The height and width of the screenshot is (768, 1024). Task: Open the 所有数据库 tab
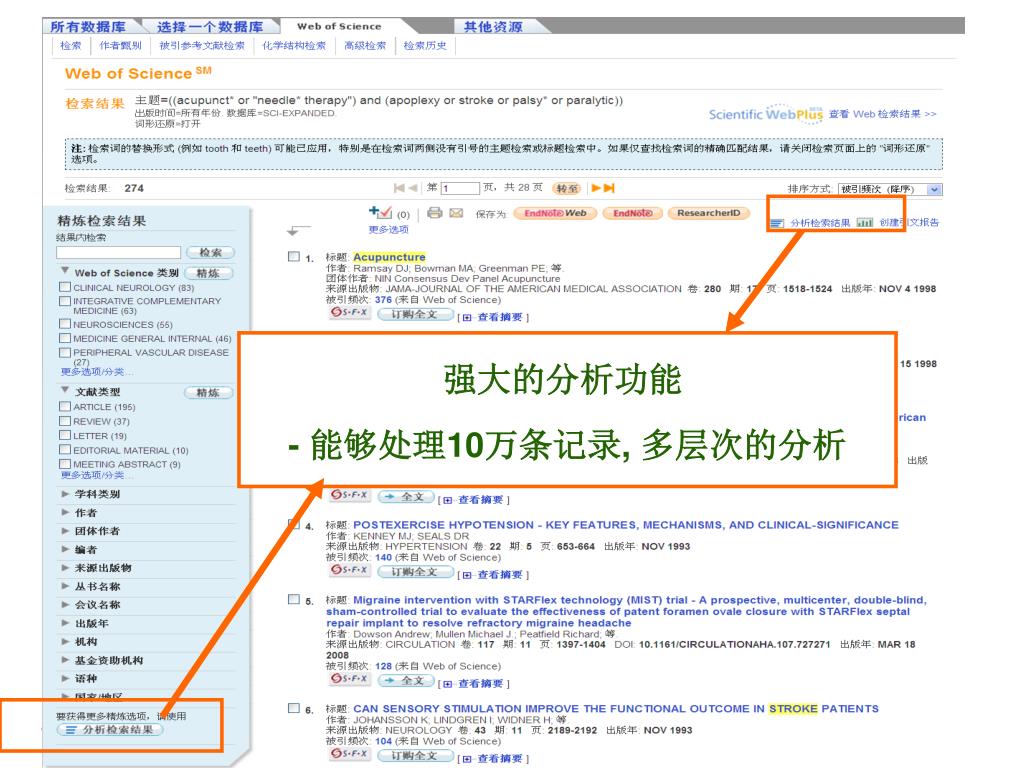click(x=88, y=27)
